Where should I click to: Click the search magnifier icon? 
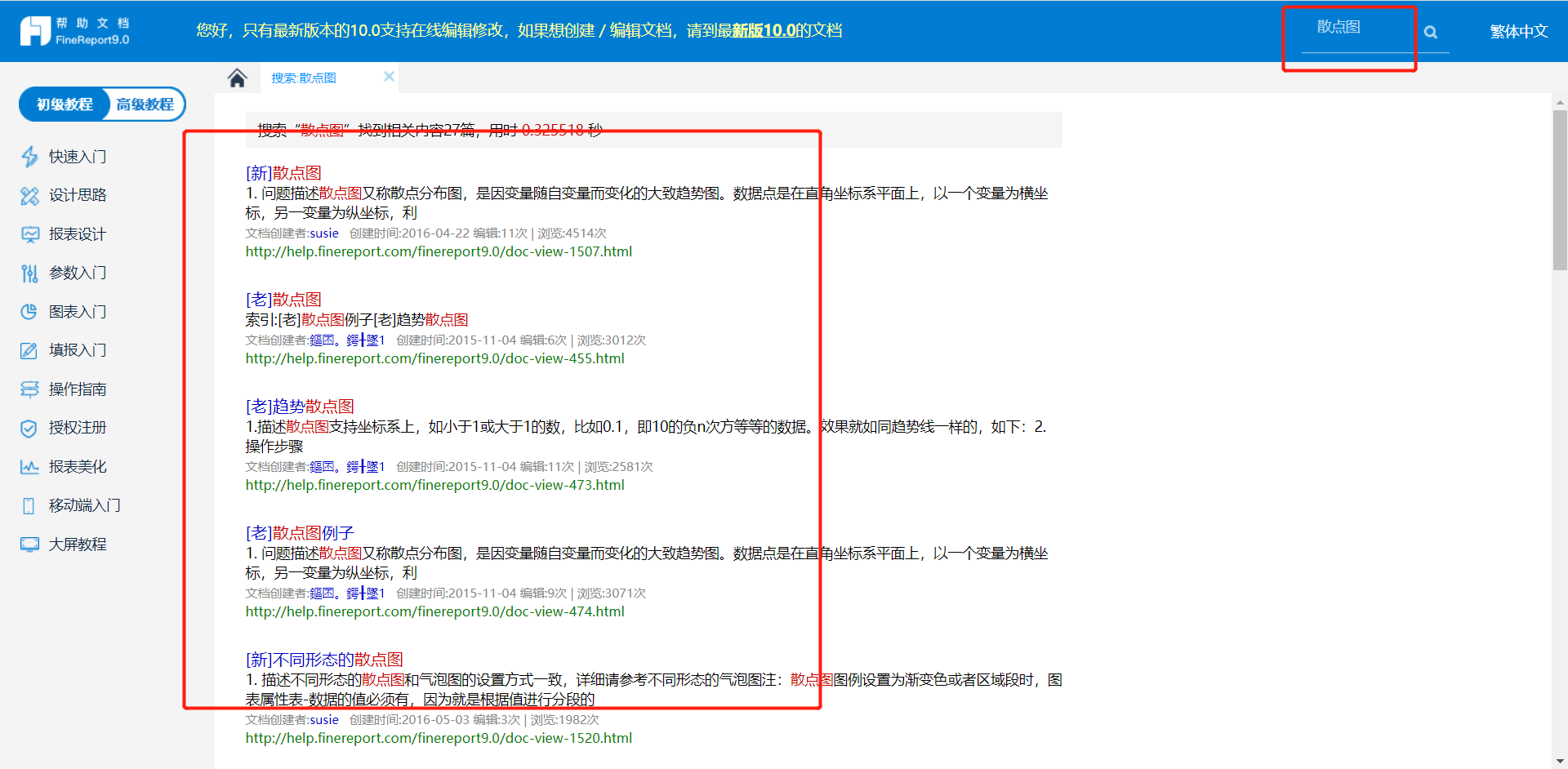tap(1431, 32)
